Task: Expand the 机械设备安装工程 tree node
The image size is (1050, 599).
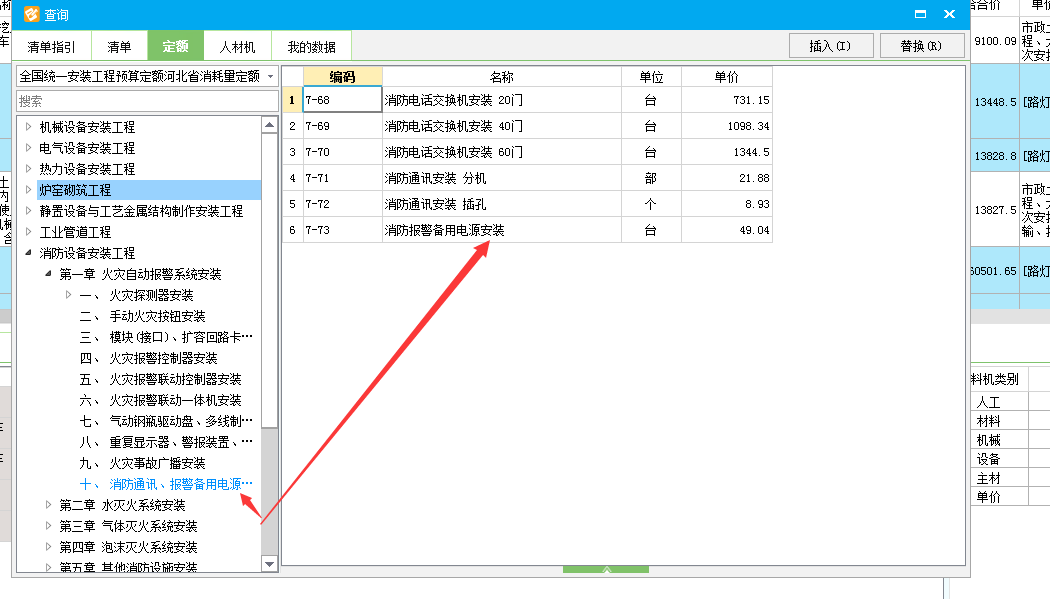Action: [28, 126]
